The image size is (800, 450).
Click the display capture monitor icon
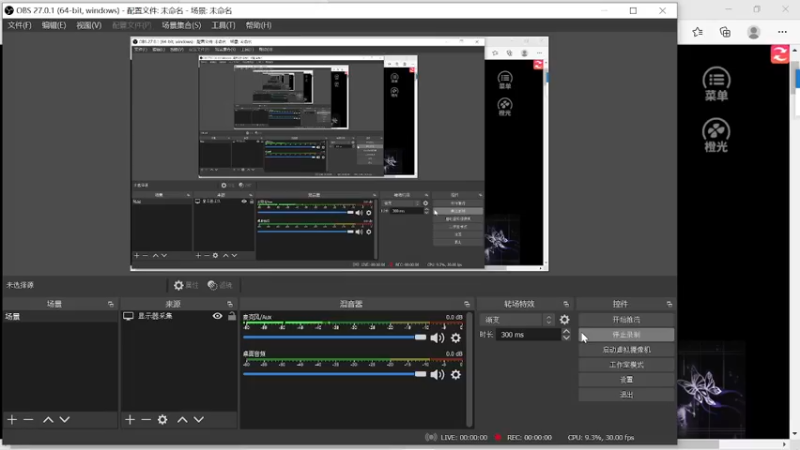click(x=128, y=316)
